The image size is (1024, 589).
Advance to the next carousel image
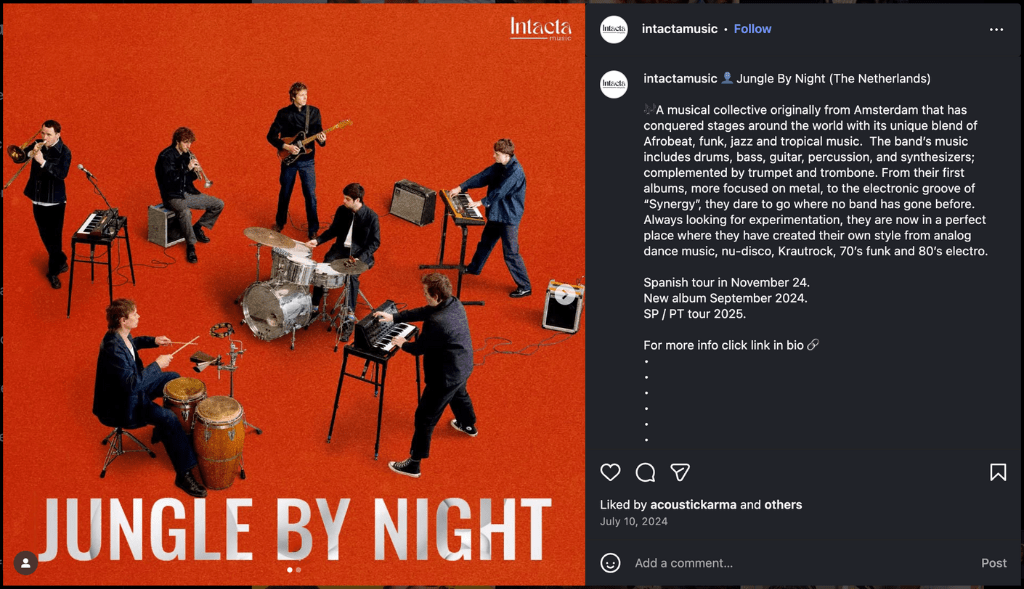[565, 294]
